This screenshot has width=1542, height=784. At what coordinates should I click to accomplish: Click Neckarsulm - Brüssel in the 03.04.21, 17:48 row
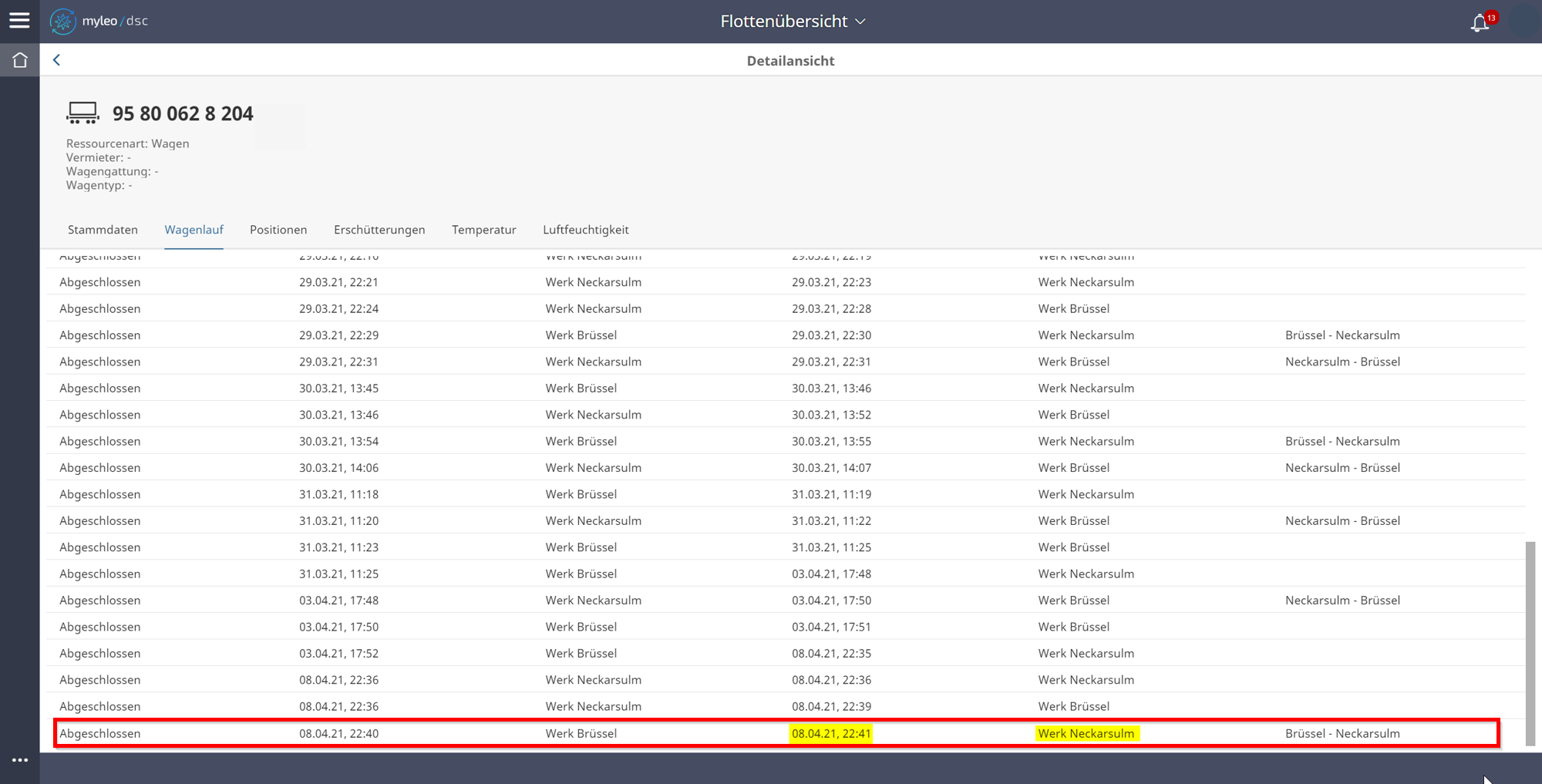(x=1342, y=601)
